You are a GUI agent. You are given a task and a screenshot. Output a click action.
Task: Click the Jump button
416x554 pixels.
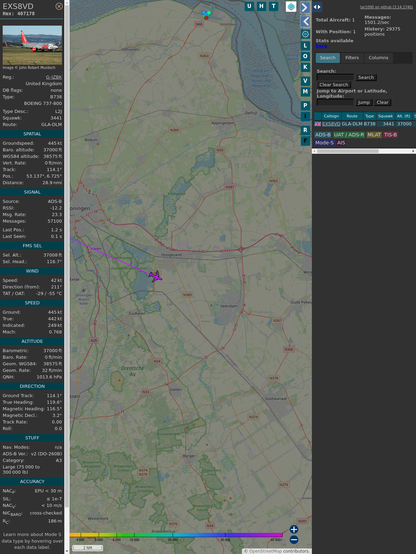tap(363, 102)
